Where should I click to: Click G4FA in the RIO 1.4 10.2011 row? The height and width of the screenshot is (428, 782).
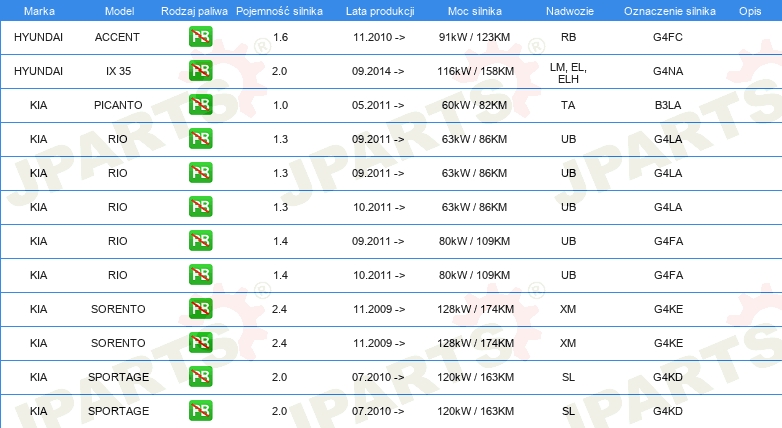coord(668,274)
